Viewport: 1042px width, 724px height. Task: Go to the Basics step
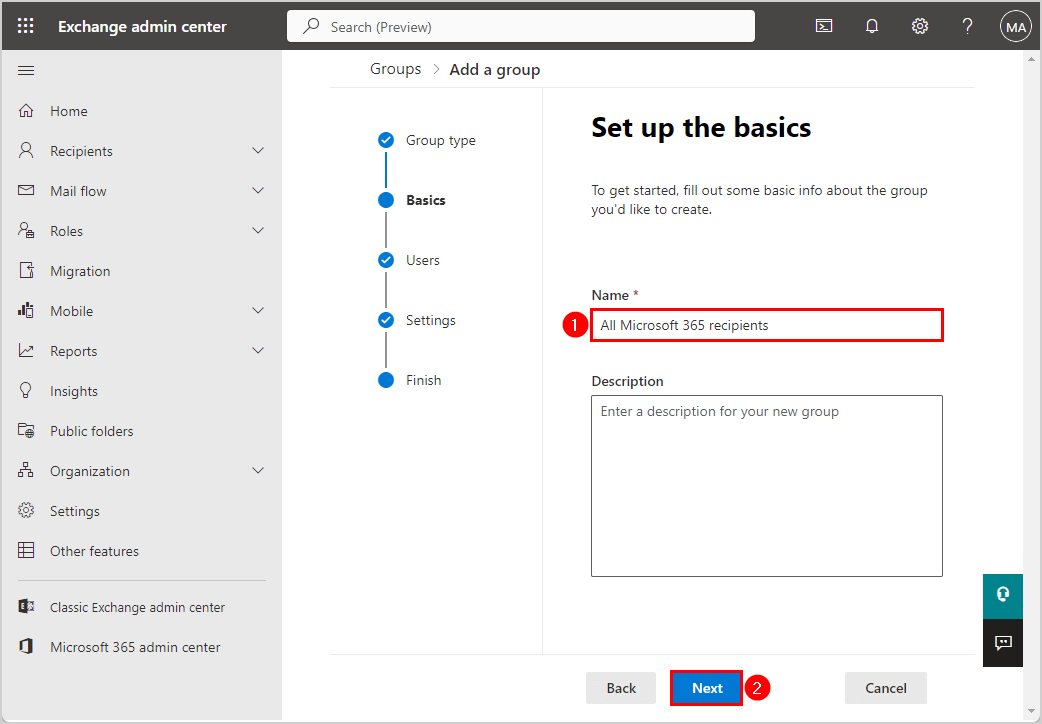(426, 200)
